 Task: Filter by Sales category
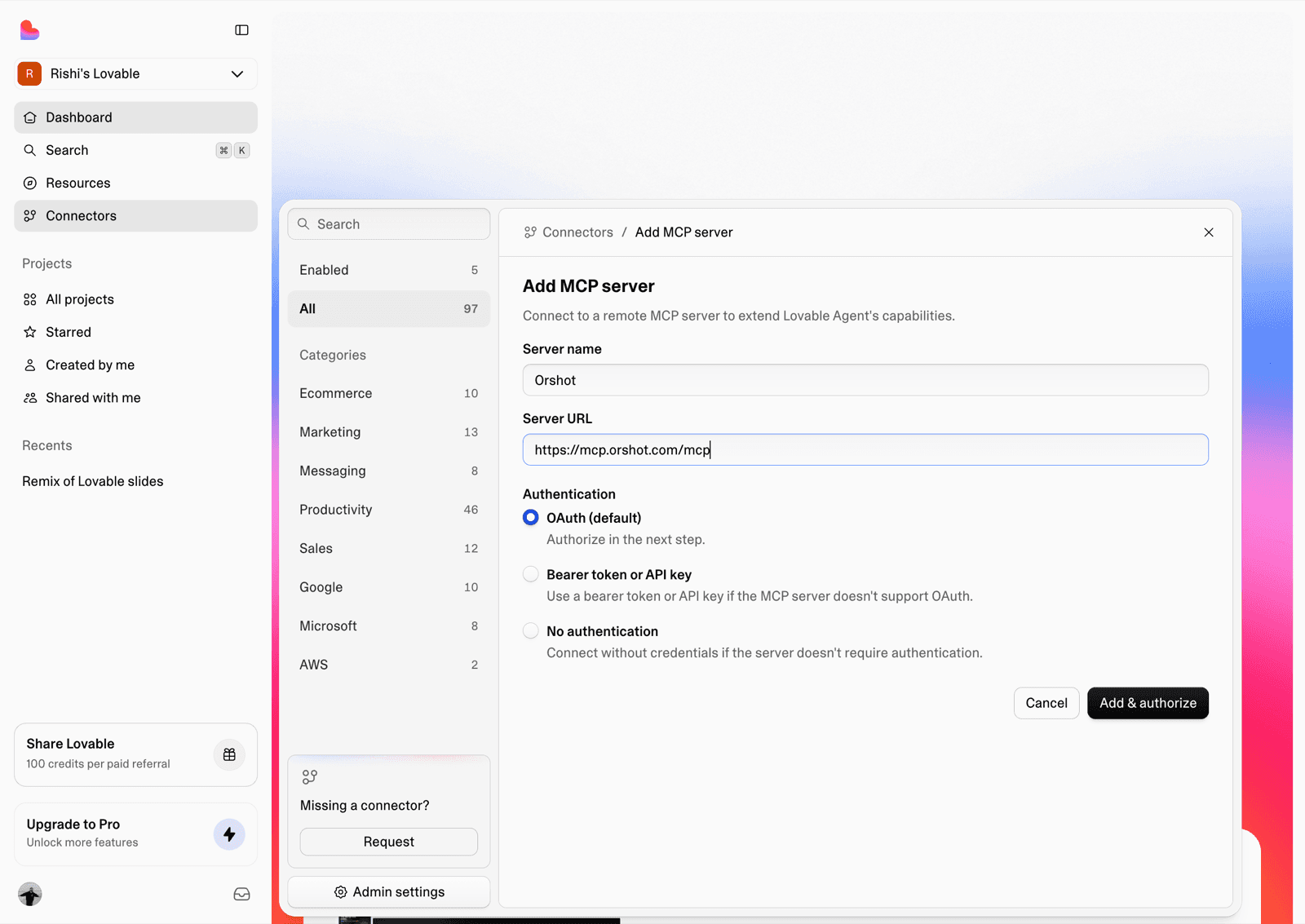(x=389, y=548)
